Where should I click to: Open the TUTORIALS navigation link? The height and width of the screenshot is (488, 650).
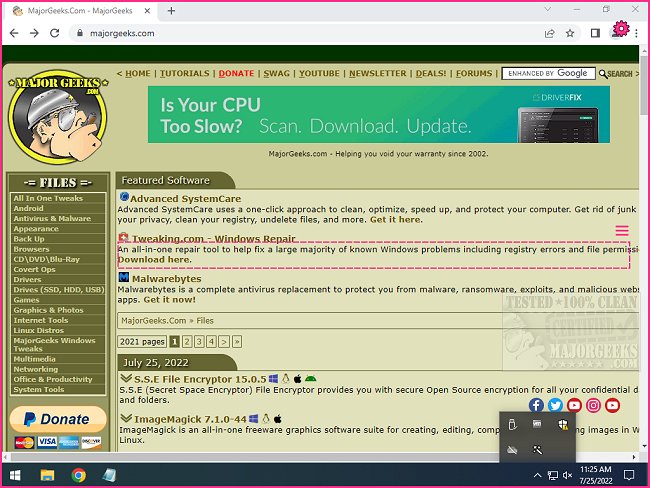point(185,73)
